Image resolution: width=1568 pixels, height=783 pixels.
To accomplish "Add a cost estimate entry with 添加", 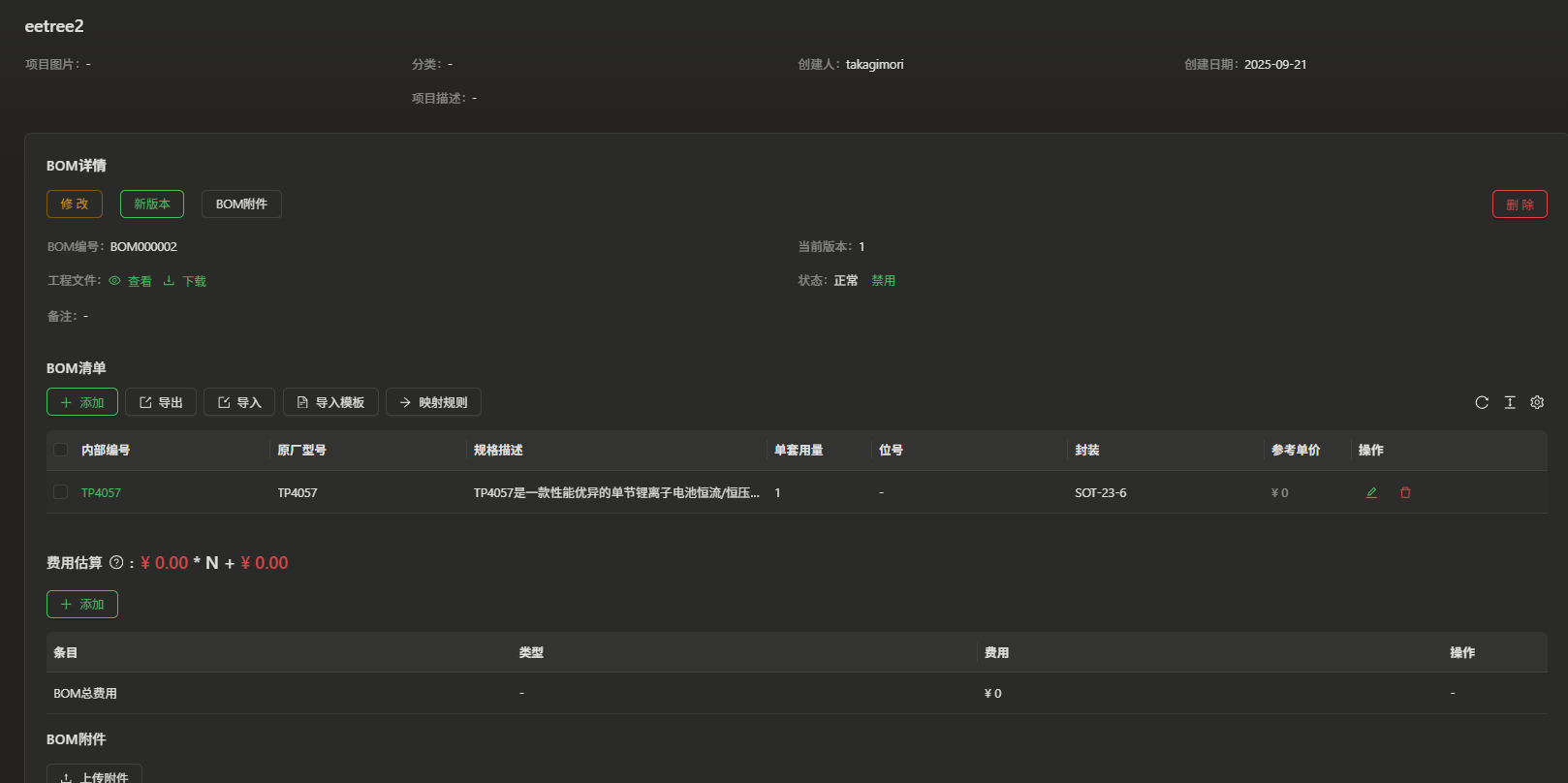I will coord(82,604).
